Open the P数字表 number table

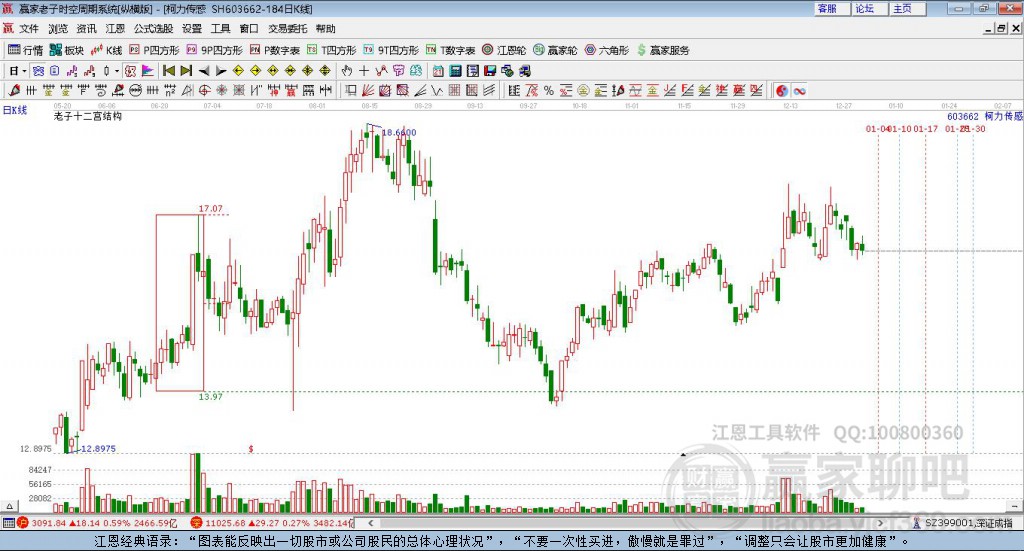(x=275, y=50)
